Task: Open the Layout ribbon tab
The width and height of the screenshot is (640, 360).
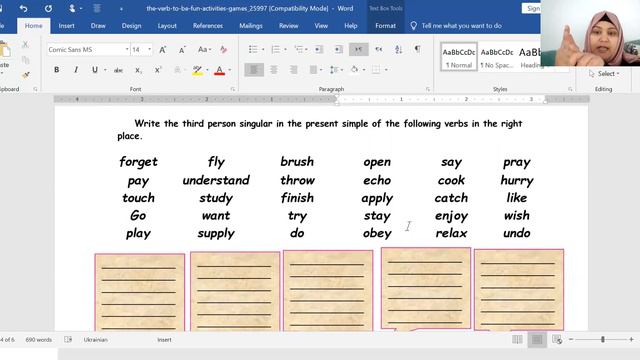Action: pyautogui.click(x=167, y=26)
